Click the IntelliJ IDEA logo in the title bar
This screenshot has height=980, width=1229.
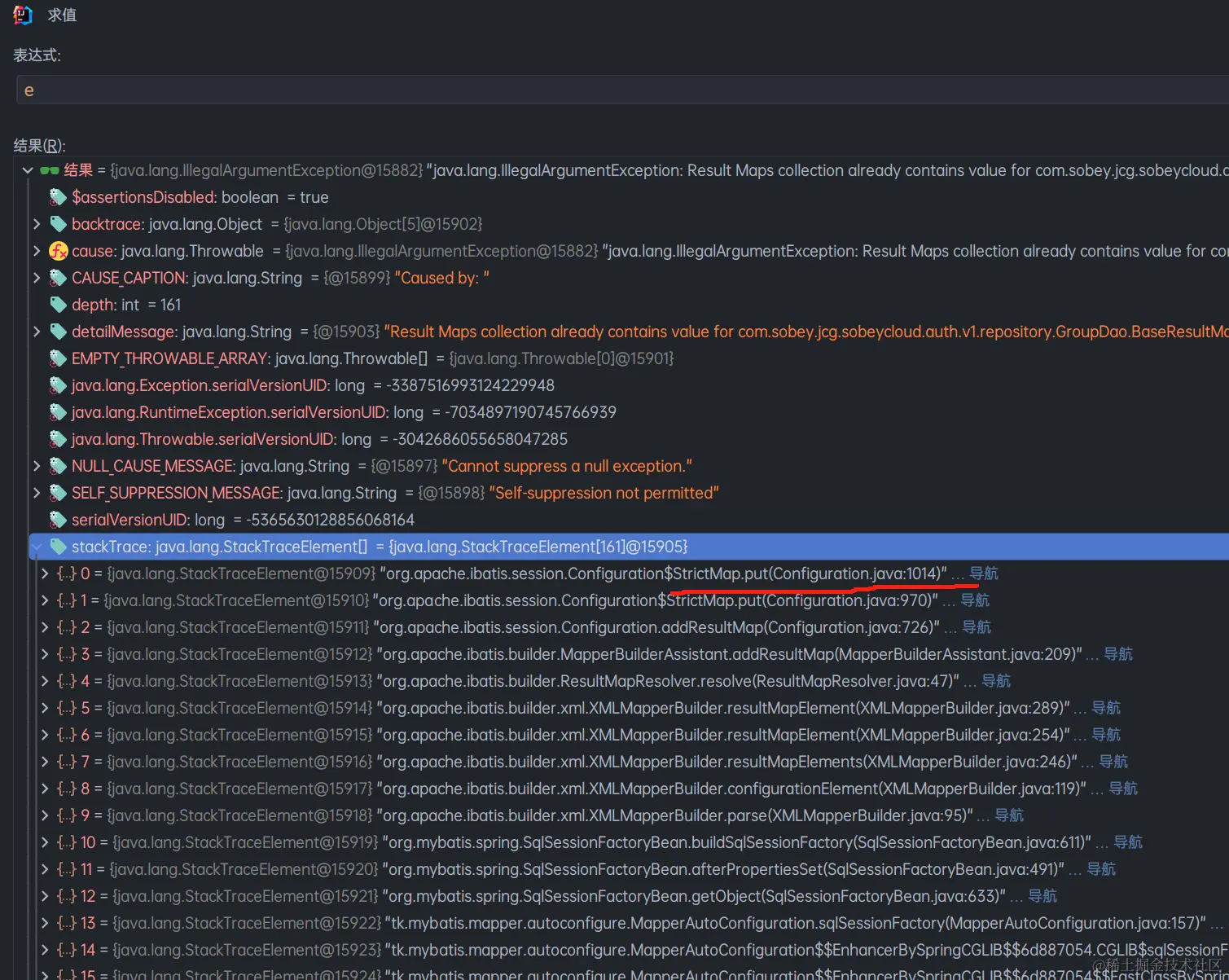point(23,15)
